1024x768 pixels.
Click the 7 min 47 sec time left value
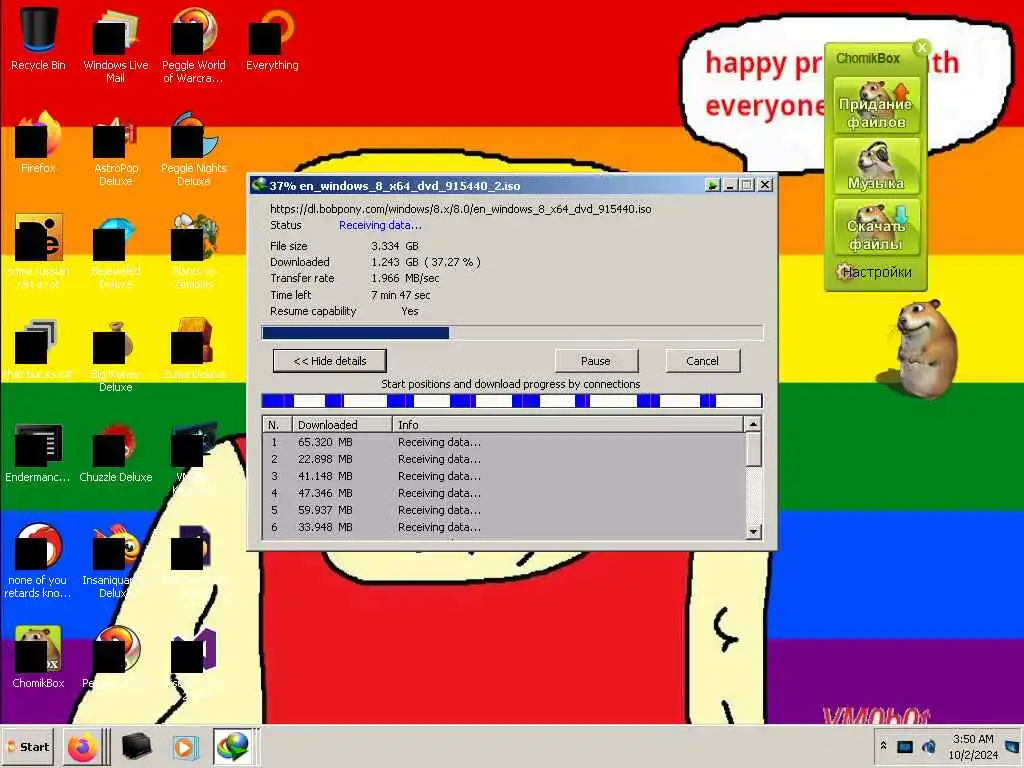coord(400,295)
